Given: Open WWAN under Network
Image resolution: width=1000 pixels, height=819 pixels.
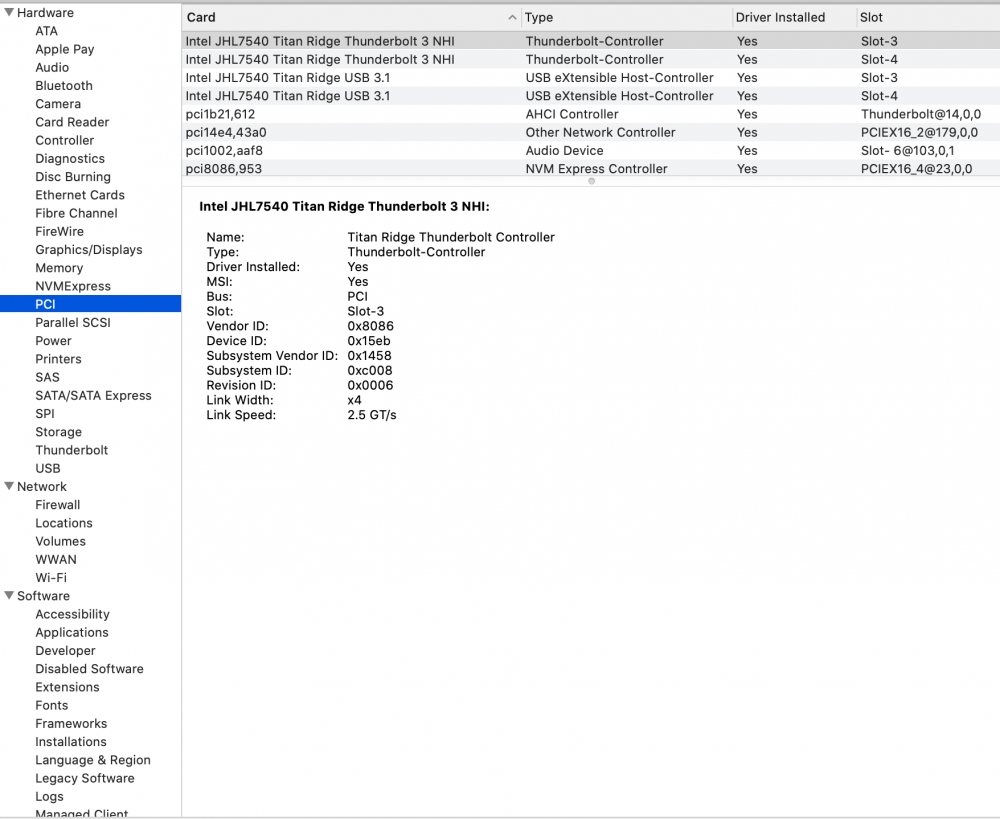Looking at the screenshot, I should click(55, 559).
